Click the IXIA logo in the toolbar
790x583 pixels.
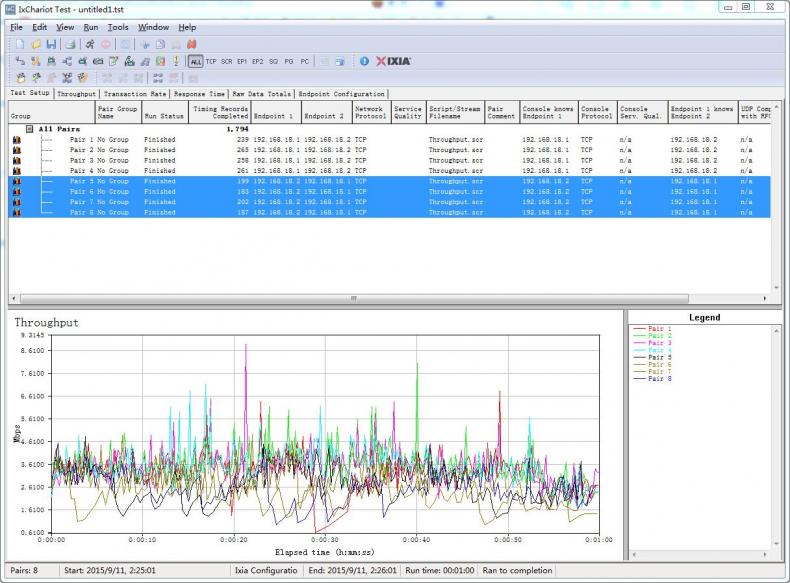tap(393, 61)
